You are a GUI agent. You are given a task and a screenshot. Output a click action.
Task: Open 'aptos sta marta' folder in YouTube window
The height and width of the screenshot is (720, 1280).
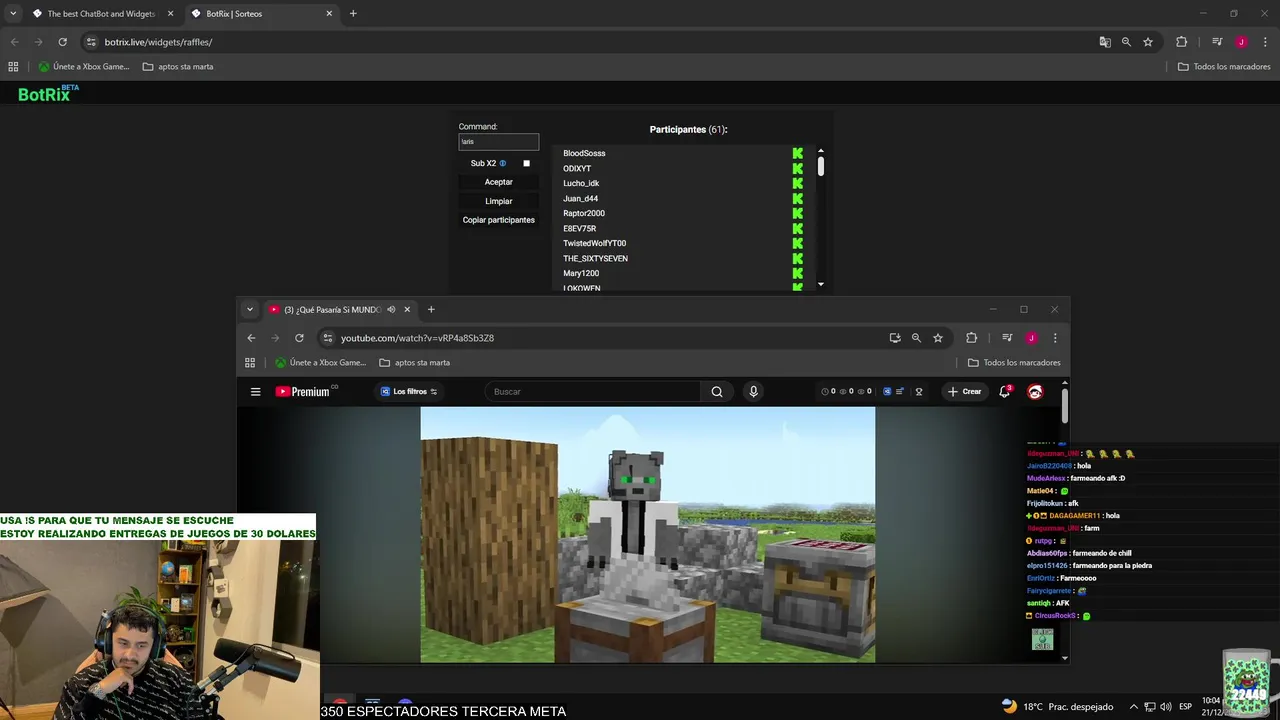click(x=414, y=363)
